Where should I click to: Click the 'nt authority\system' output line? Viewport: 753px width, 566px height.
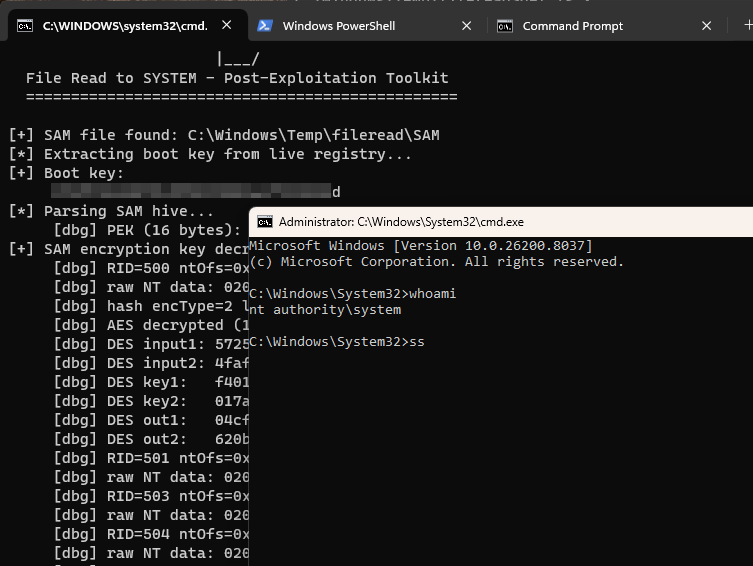[325, 310]
